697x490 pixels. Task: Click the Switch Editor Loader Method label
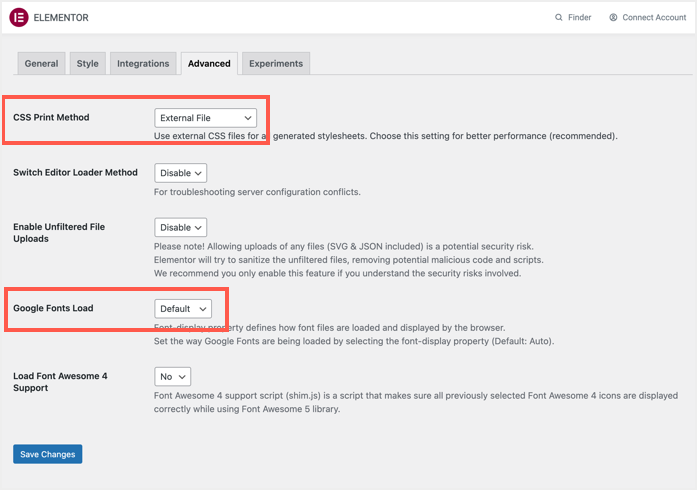point(75,172)
